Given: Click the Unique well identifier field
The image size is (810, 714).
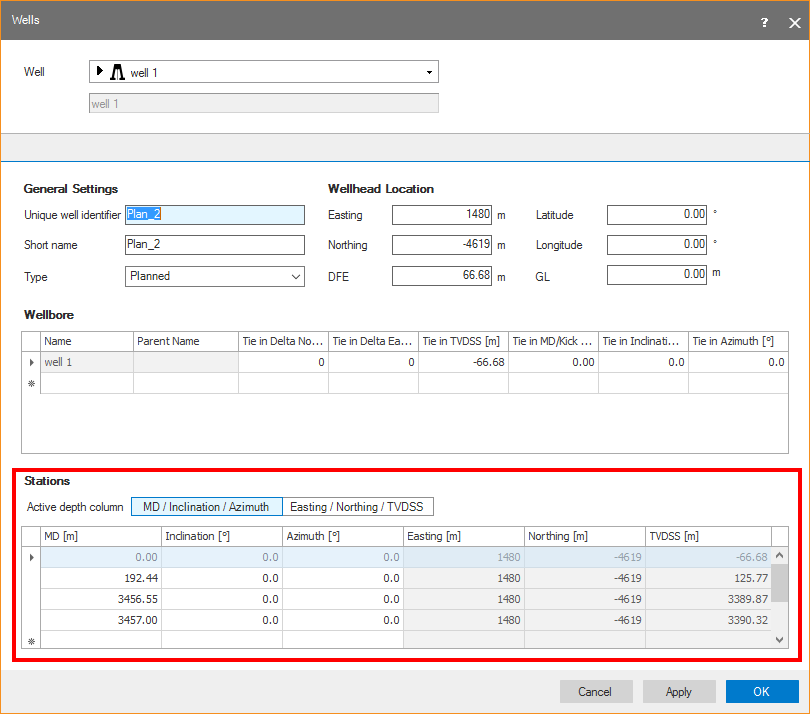Looking at the screenshot, I should coord(214,215).
